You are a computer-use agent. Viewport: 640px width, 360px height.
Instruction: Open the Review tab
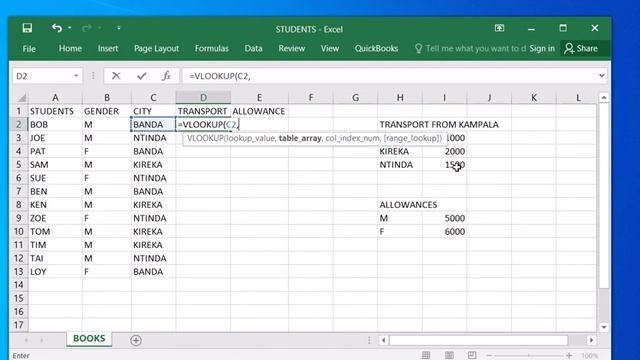coord(291,49)
